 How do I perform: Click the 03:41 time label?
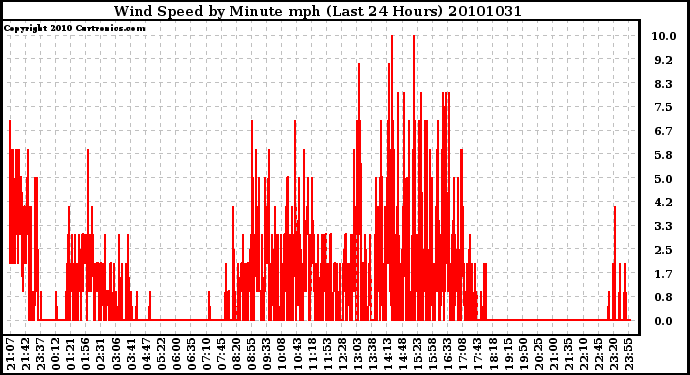point(131,355)
